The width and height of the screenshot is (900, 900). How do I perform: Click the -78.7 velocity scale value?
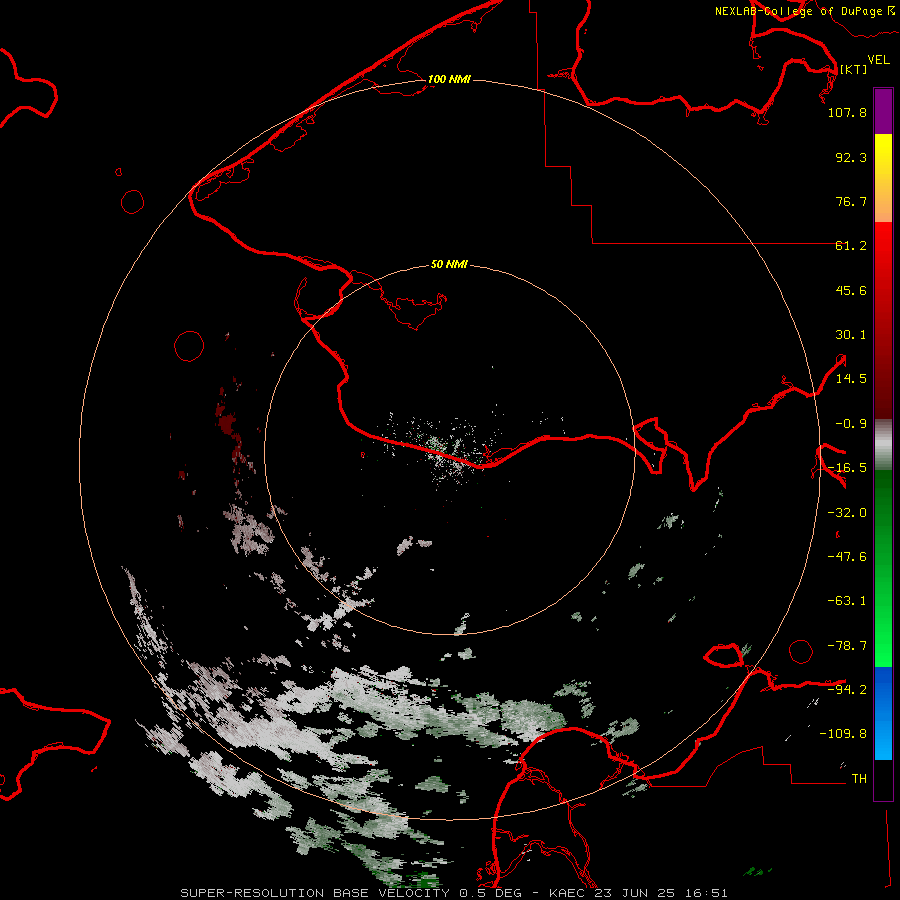[x=847, y=646]
